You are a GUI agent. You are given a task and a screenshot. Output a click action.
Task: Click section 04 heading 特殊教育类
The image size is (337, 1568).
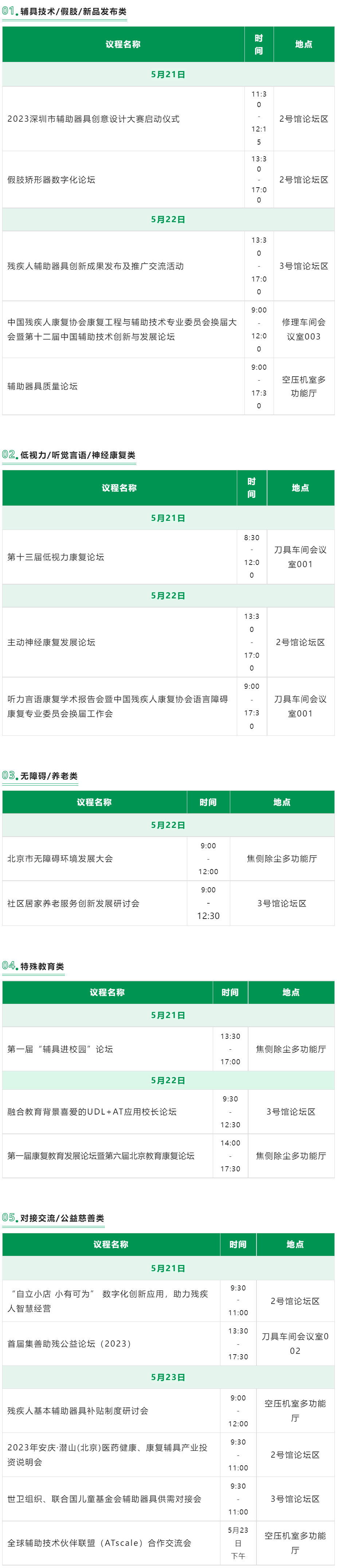tap(42, 967)
